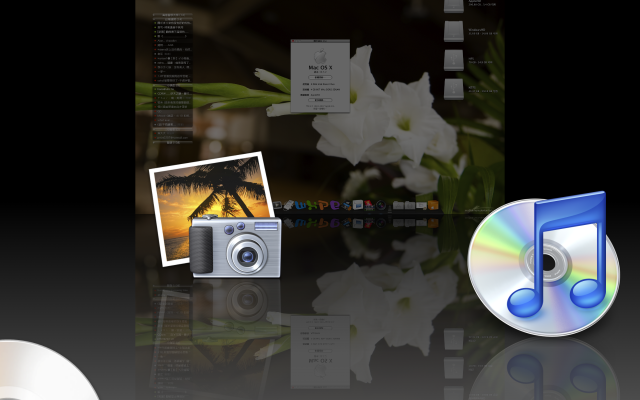Open the iPhoto camera icon

235,247
